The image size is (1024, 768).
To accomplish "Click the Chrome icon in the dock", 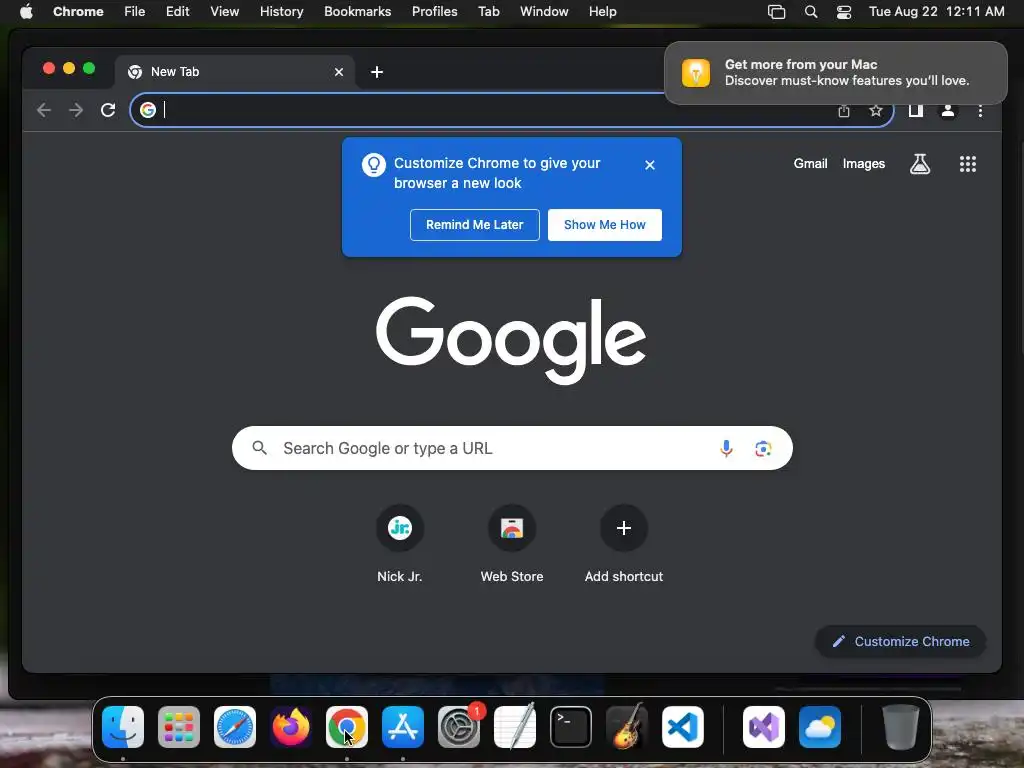I will pos(347,727).
